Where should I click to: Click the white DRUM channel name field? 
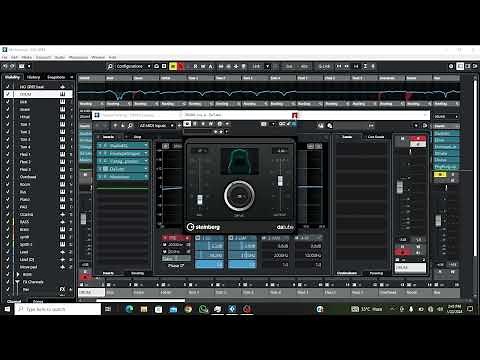click(x=410, y=267)
